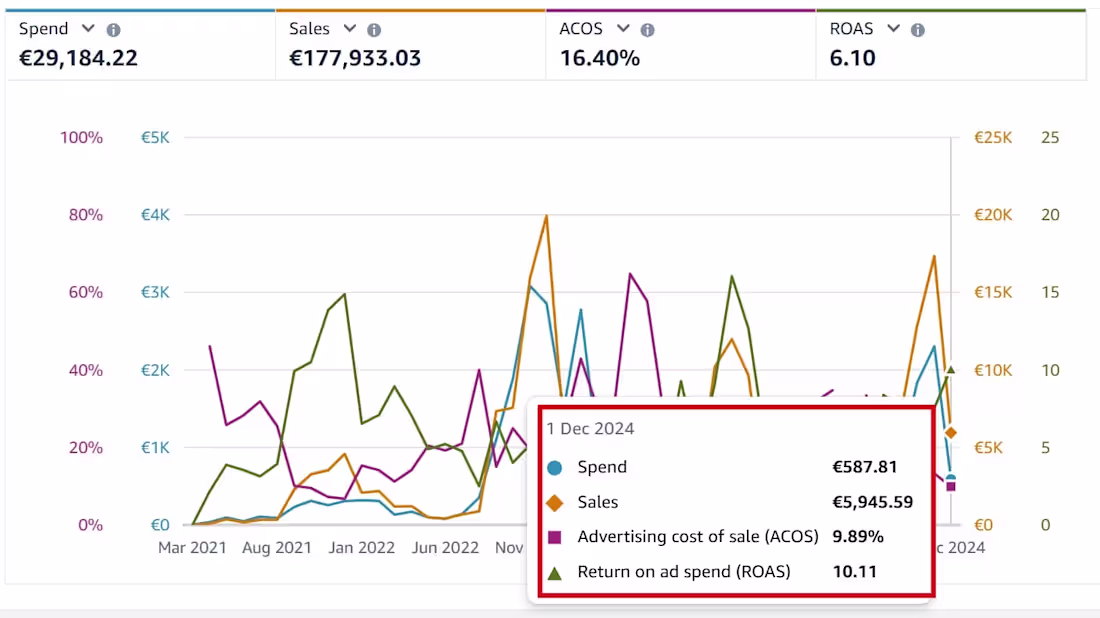Open the Sales metric selector chevron
Screen dimensions: 1100x618
coord(348,30)
